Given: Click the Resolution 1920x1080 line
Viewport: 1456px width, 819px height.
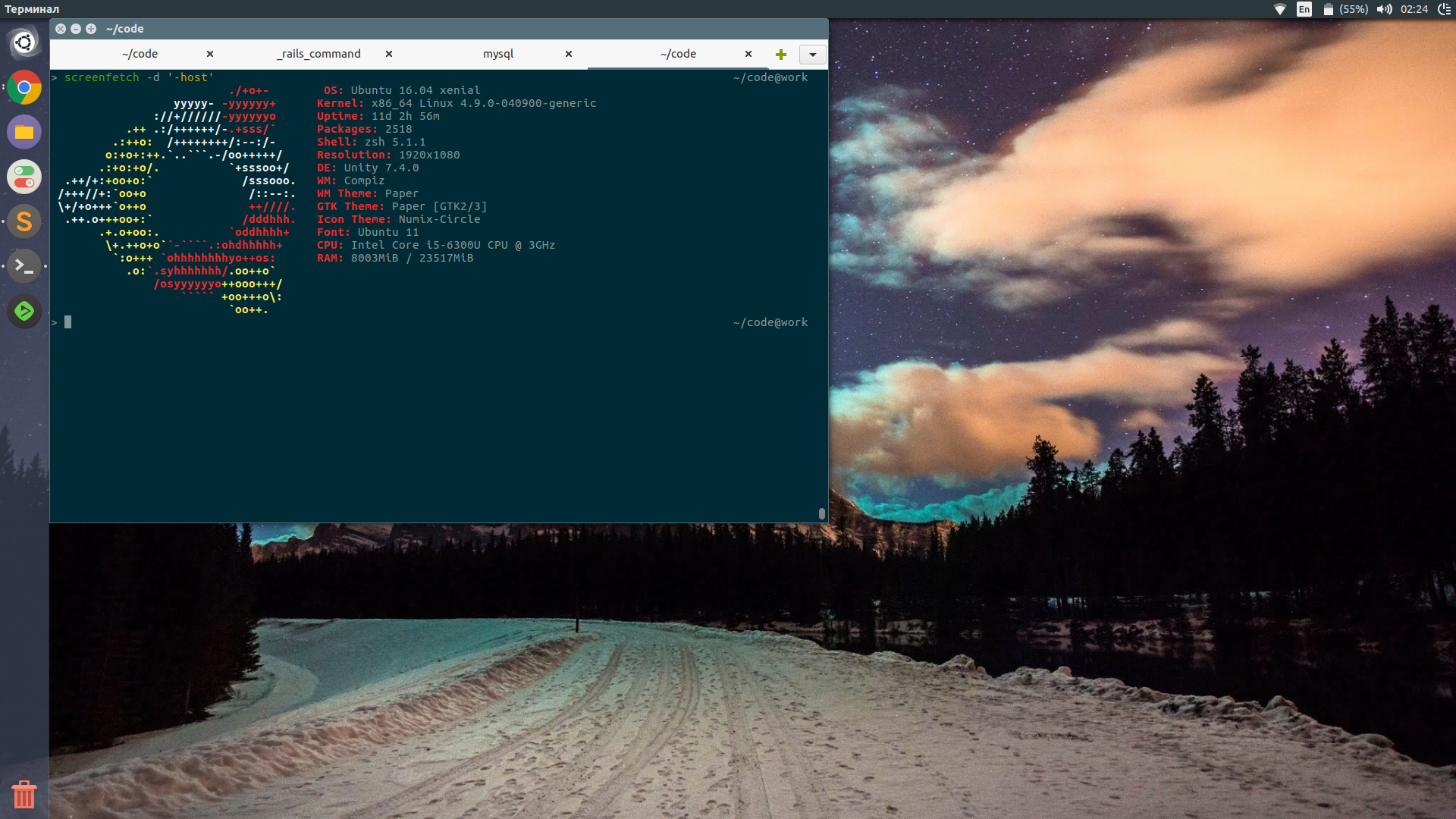Looking at the screenshot, I should pyautogui.click(x=388, y=155).
